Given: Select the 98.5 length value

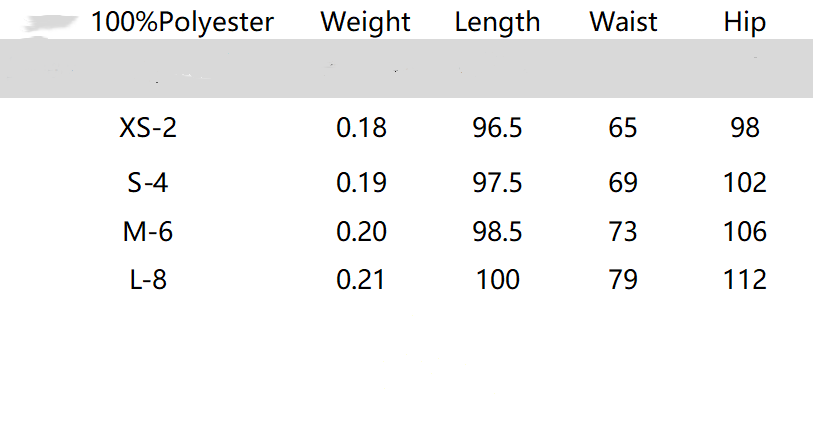Looking at the screenshot, I should [x=497, y=232].
